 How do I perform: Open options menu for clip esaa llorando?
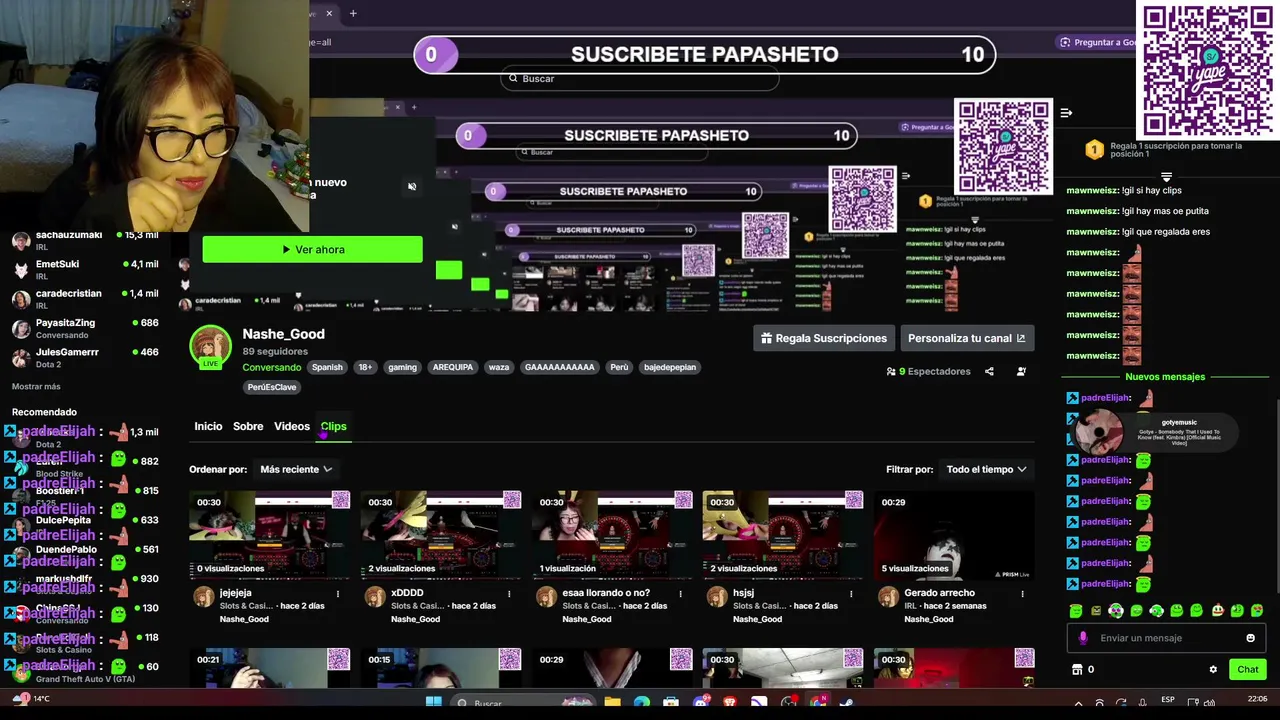[680, 593]
